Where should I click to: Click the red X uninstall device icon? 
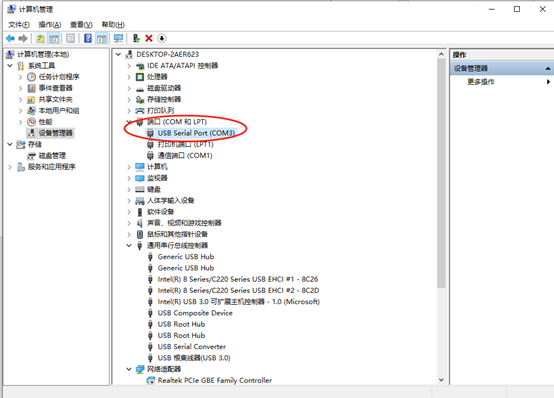(149, 38)
